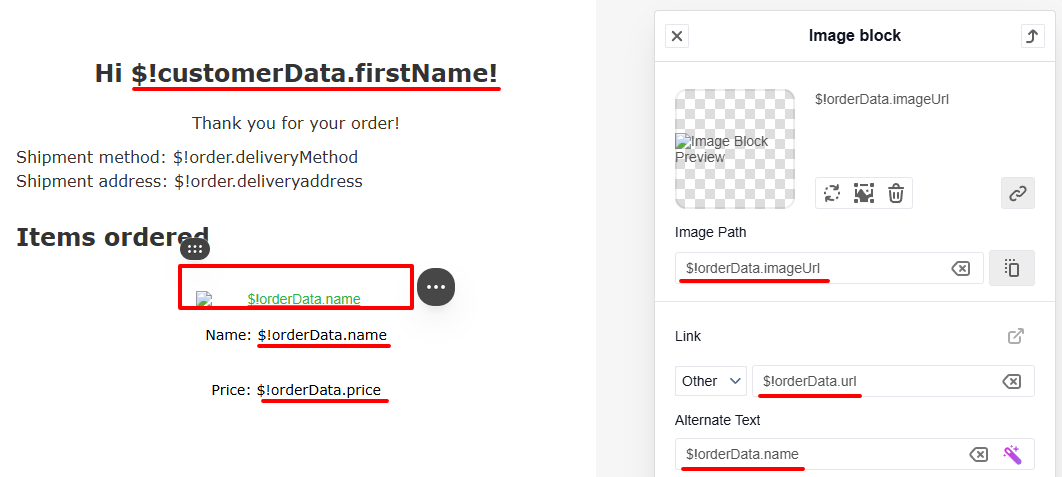This screenshot has height=477, width=1062.
Task: Click the merge tag button beside Image Path
Action: click(x=1012, y=268)
